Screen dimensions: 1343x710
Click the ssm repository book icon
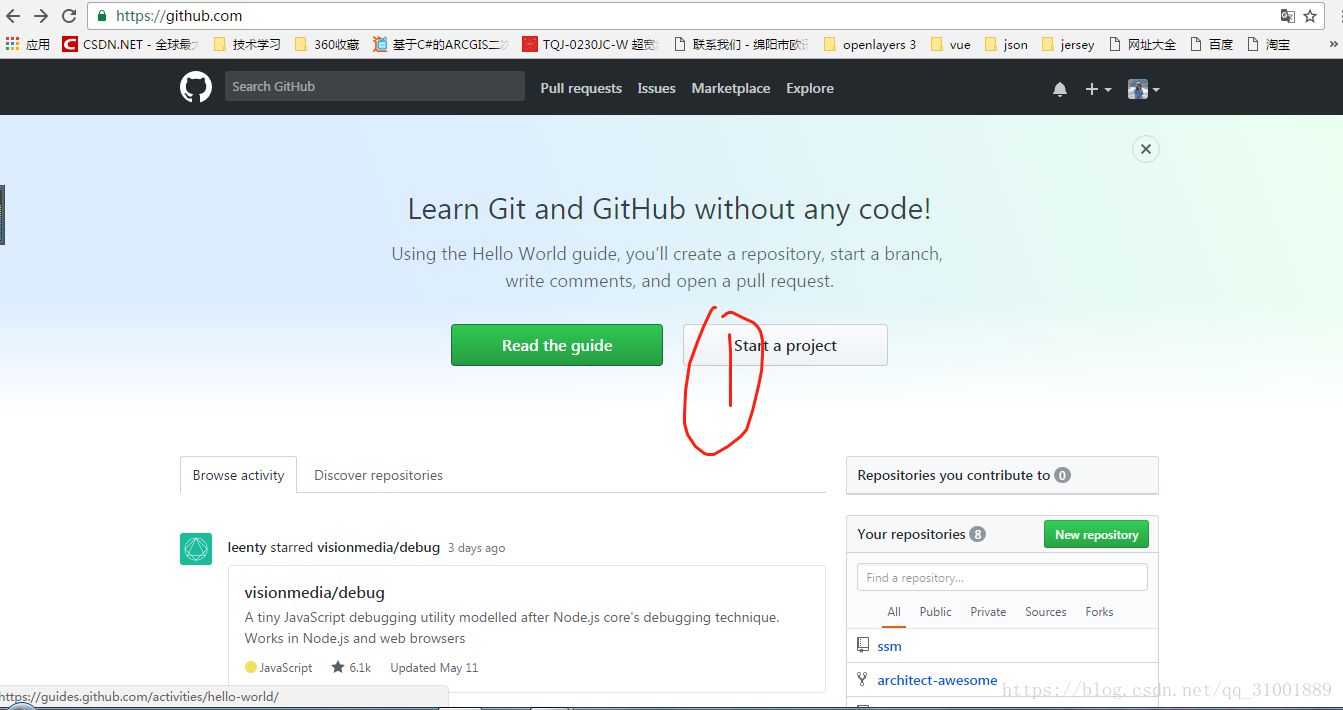pos(863,646)
